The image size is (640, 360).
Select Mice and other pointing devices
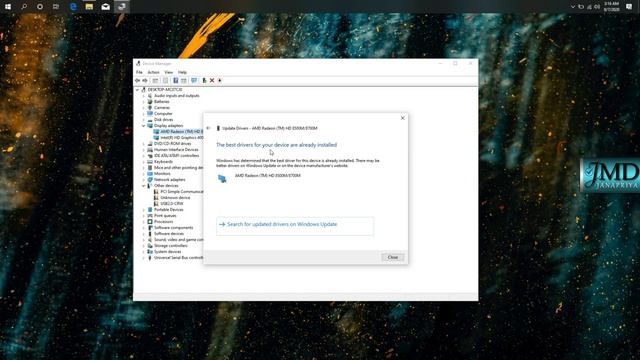(178, 168)
